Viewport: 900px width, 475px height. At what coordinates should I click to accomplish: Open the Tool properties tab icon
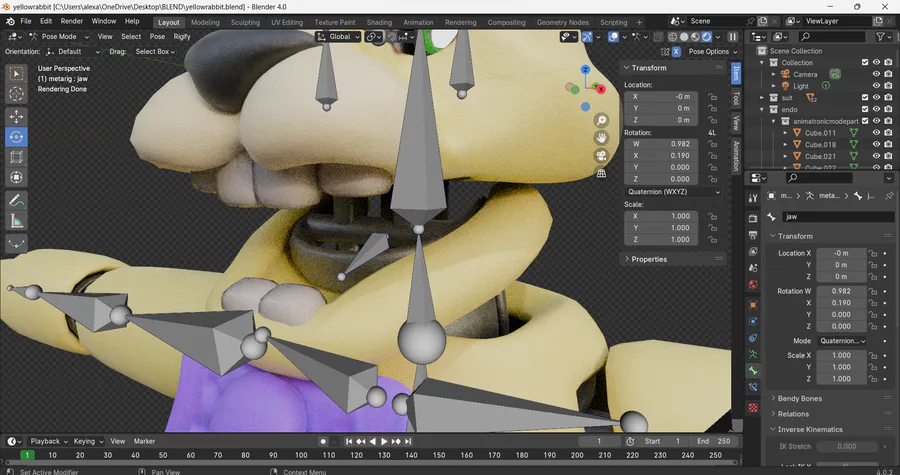point(753,198)
